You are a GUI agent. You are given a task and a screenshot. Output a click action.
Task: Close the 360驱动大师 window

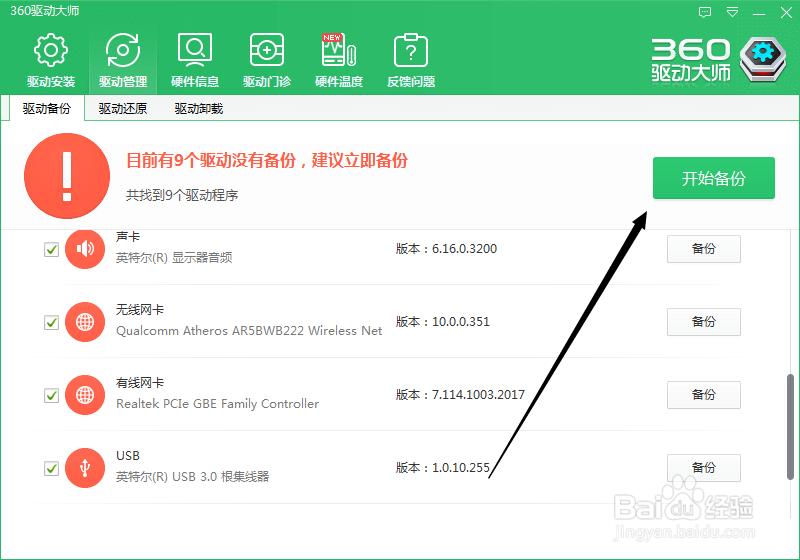tap(786, 12)
